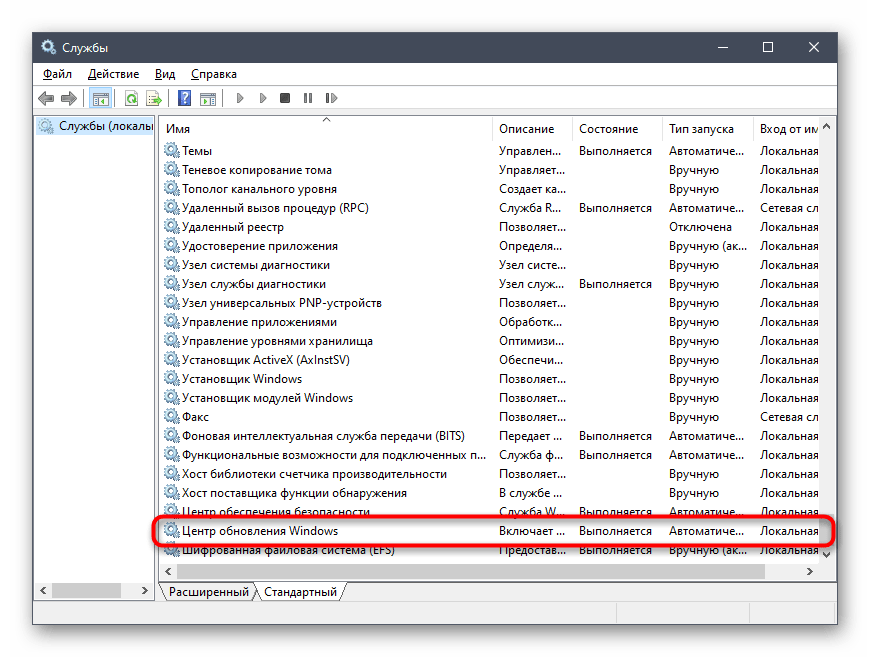This screenshot has width=870, height=657.
Task: Toggle the console tree toolbar icon
Action: 100,98
